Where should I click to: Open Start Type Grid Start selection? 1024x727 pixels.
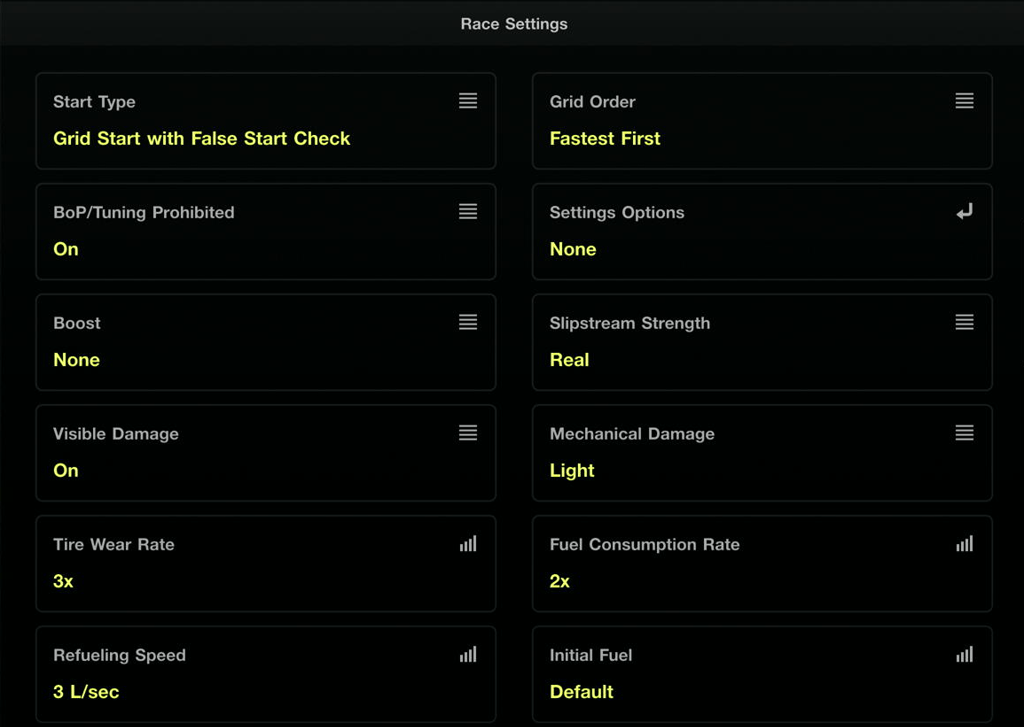(202, 138)
